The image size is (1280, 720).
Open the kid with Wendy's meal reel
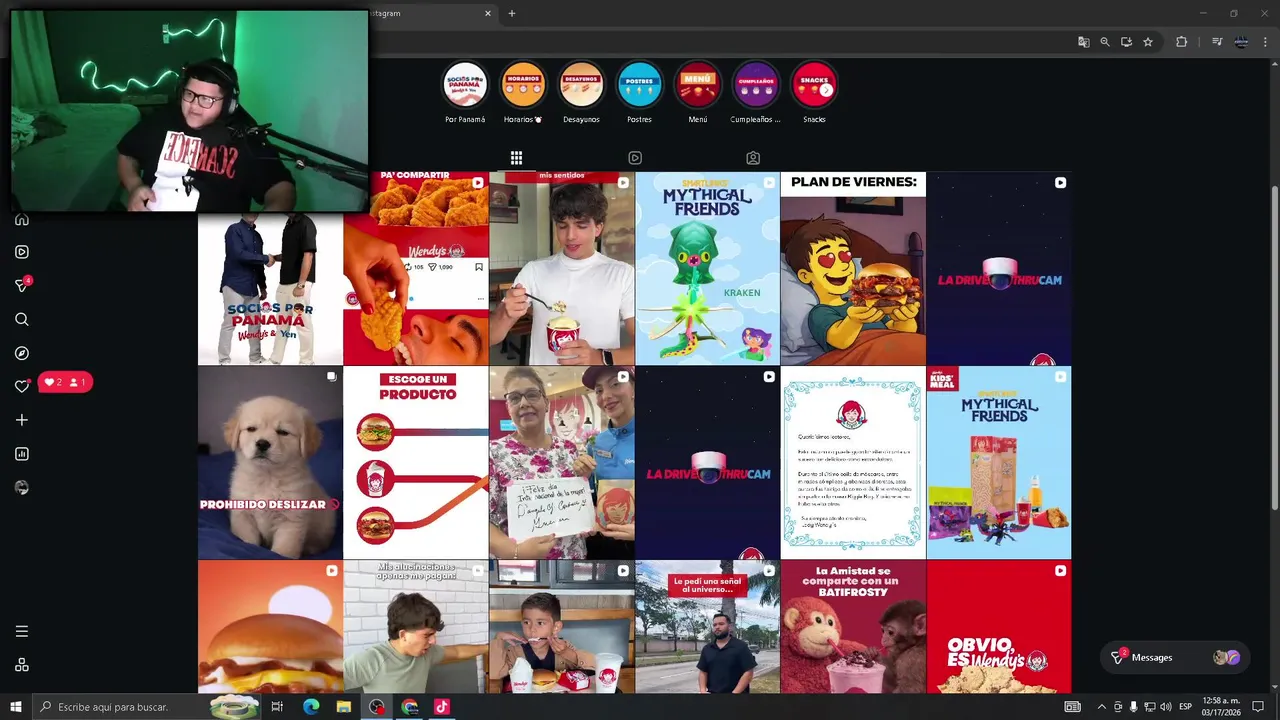(x=562, y=626)
